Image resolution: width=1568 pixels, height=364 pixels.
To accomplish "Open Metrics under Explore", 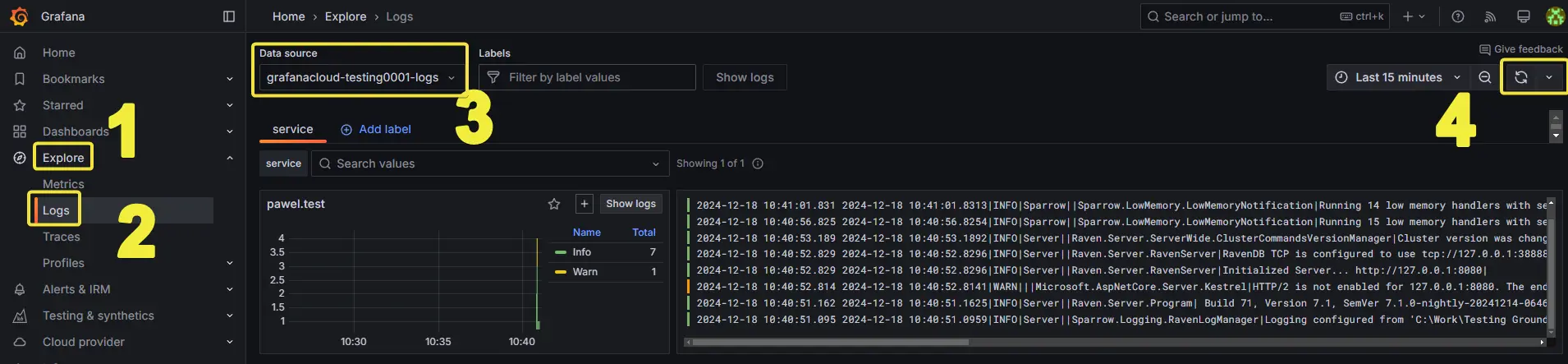I will point(63,184).
